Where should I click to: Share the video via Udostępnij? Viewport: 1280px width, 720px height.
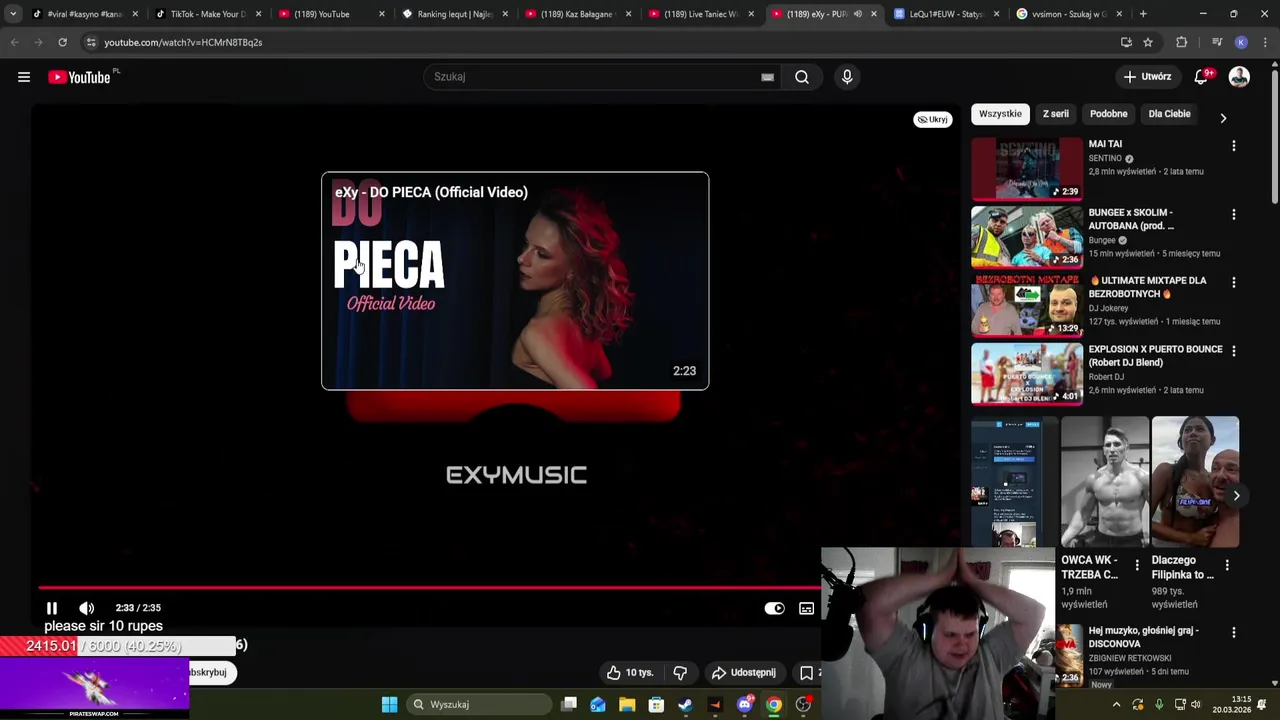pyautogui.click(x=743, y=673)
